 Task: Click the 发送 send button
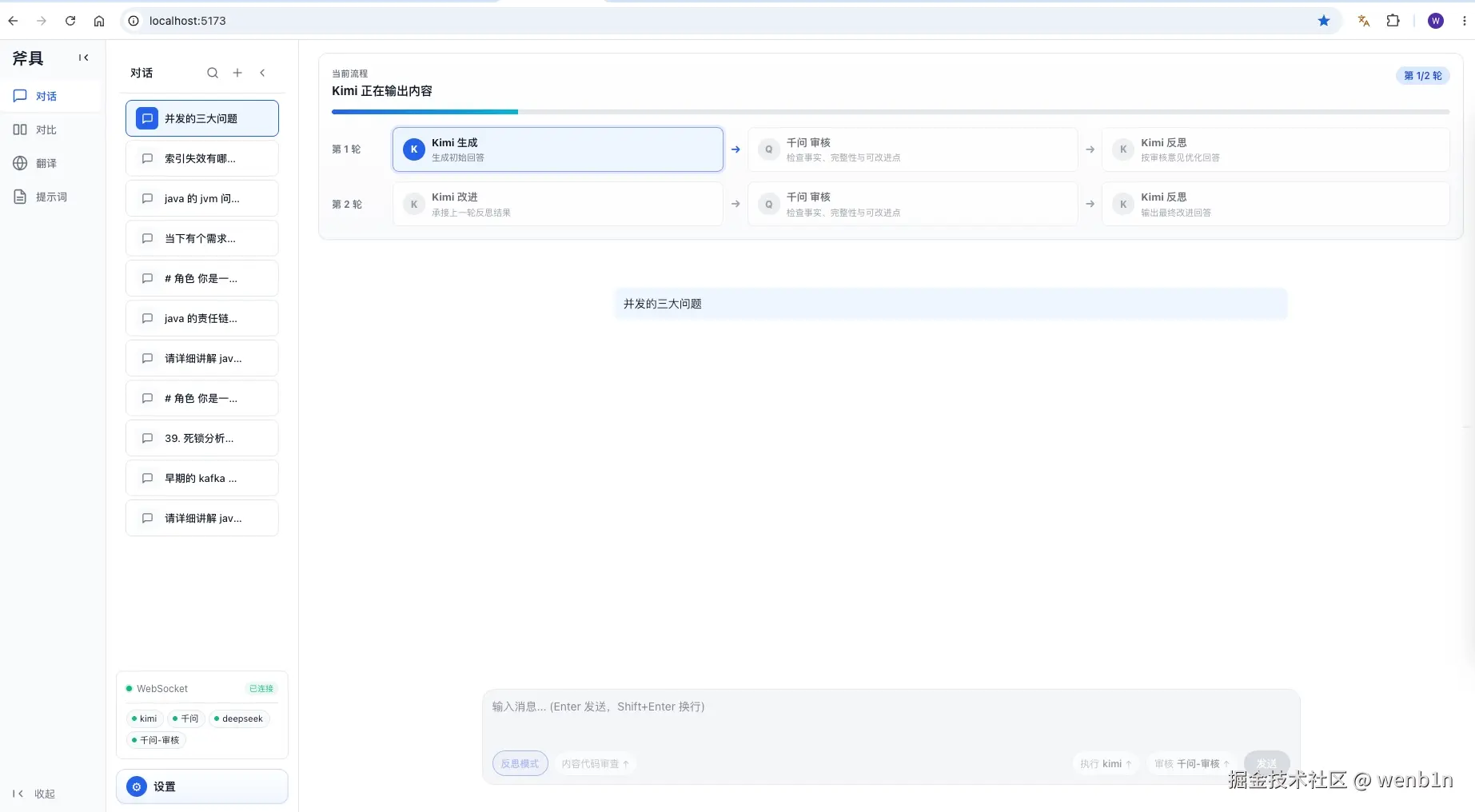click(1266, 764)
